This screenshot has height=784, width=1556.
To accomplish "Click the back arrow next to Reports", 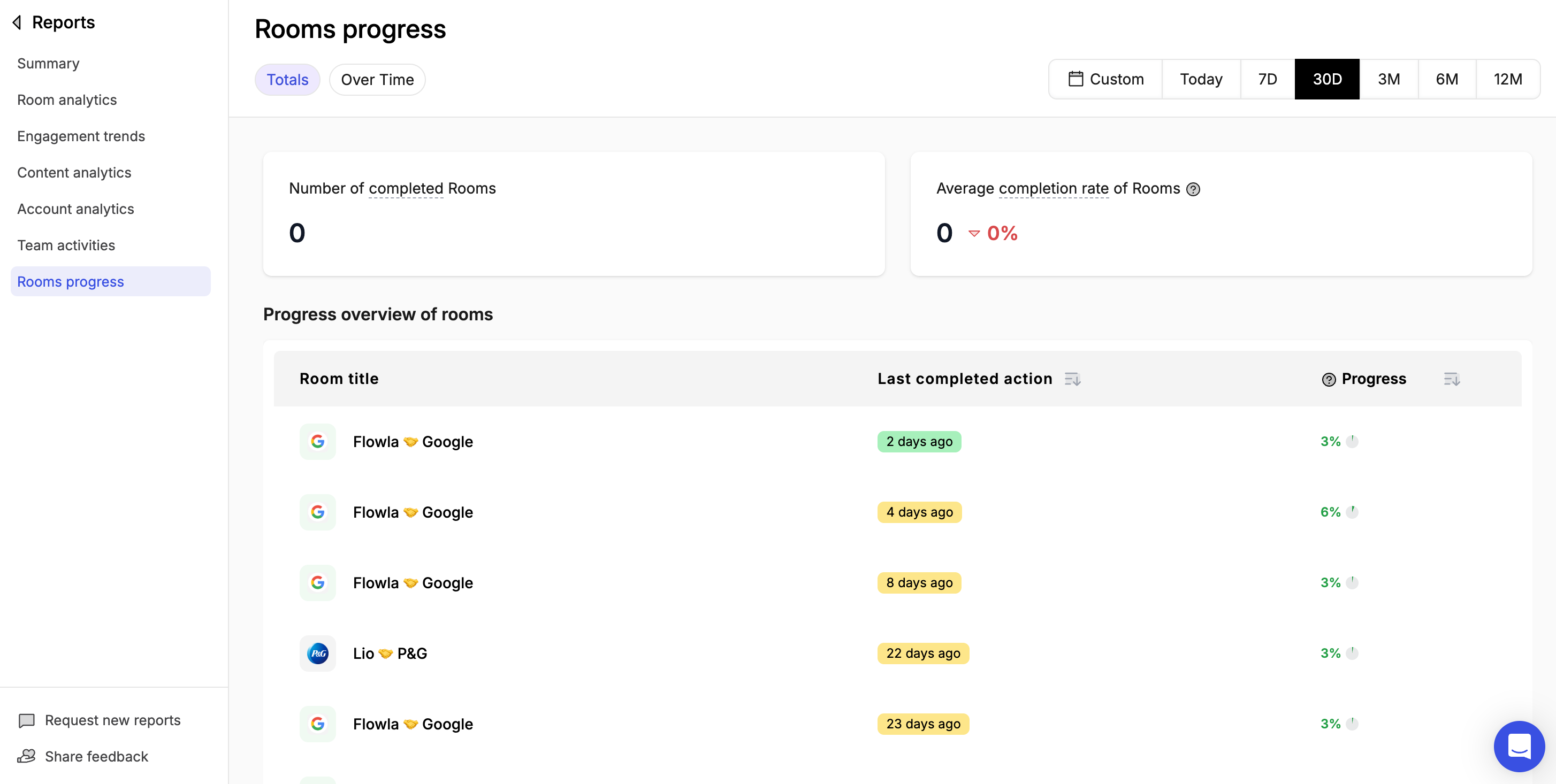I will click(17, 22).
